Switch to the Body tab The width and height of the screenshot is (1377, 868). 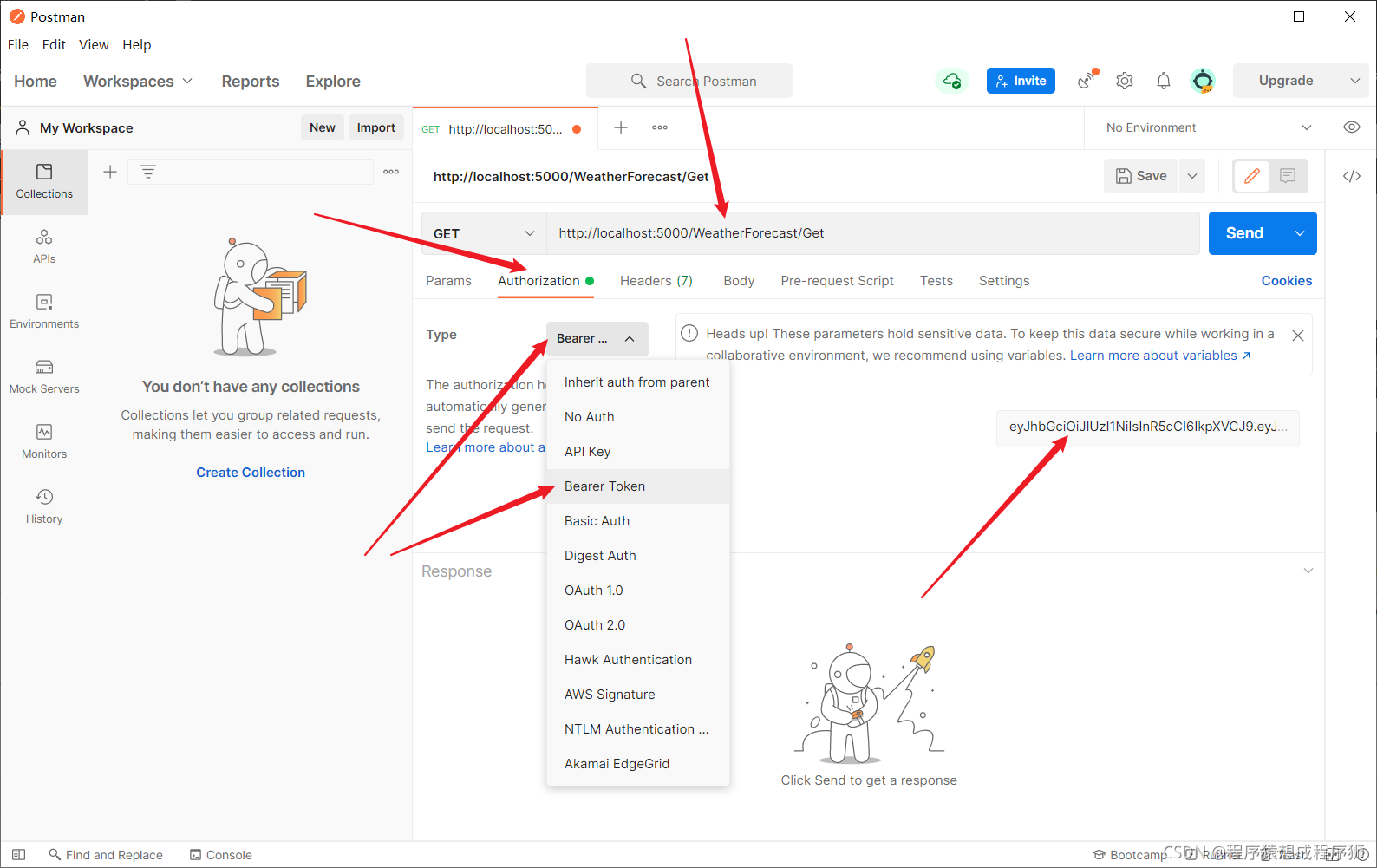pos(739,280)
